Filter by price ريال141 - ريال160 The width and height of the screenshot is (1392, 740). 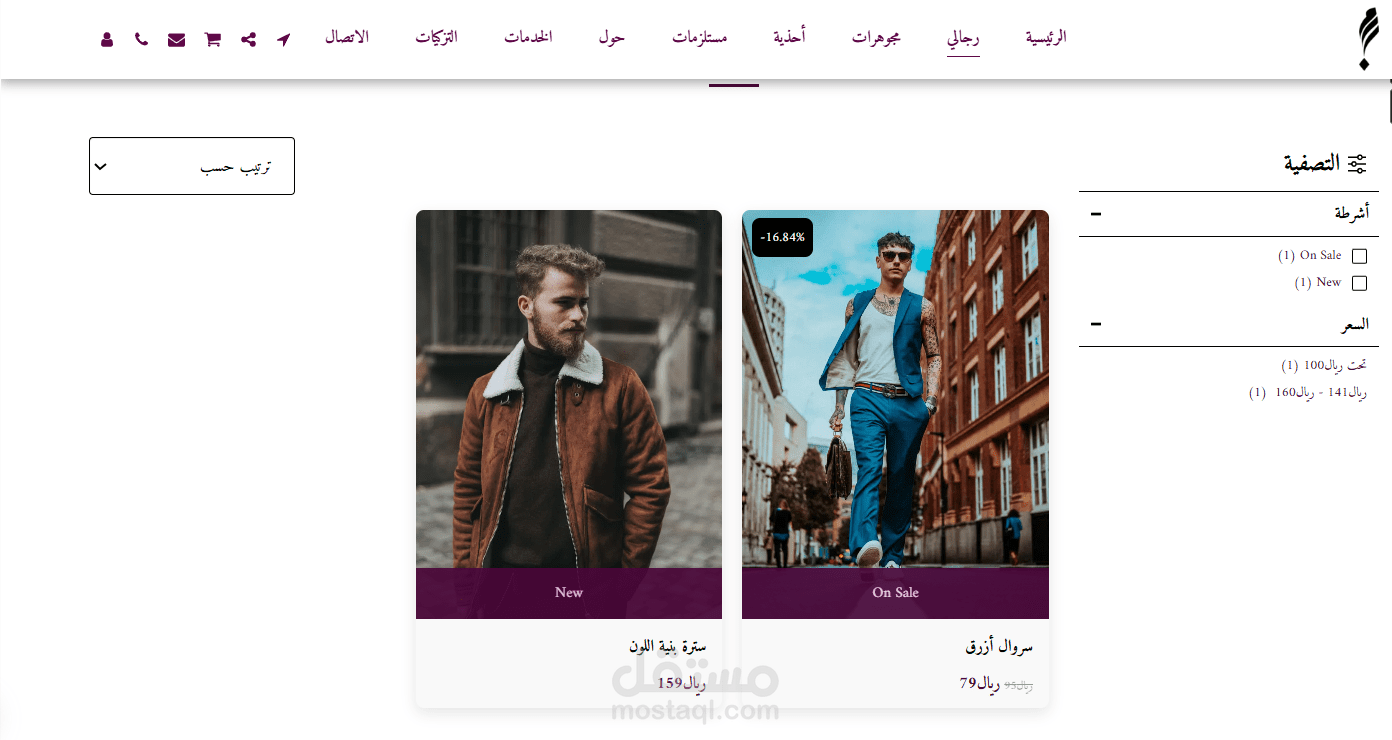pyautogui.click(x=1308, y=392)
